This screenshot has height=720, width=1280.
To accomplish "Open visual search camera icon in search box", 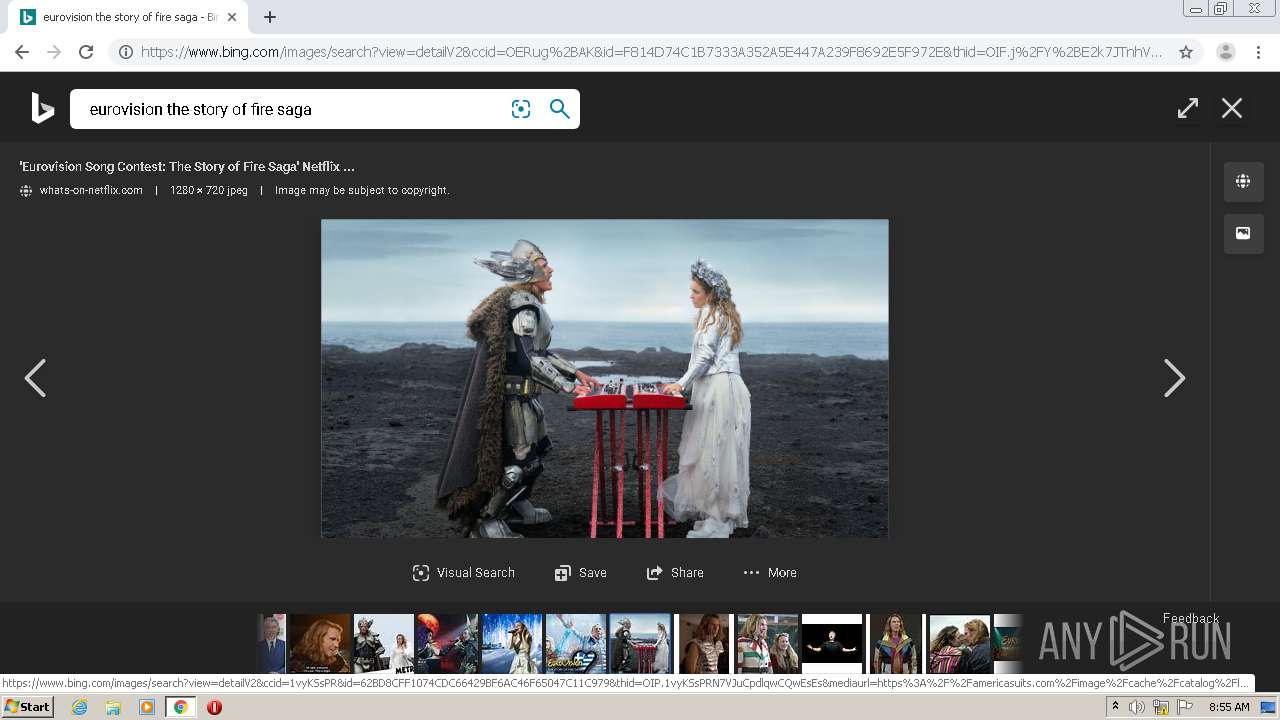I will [521, 109].
